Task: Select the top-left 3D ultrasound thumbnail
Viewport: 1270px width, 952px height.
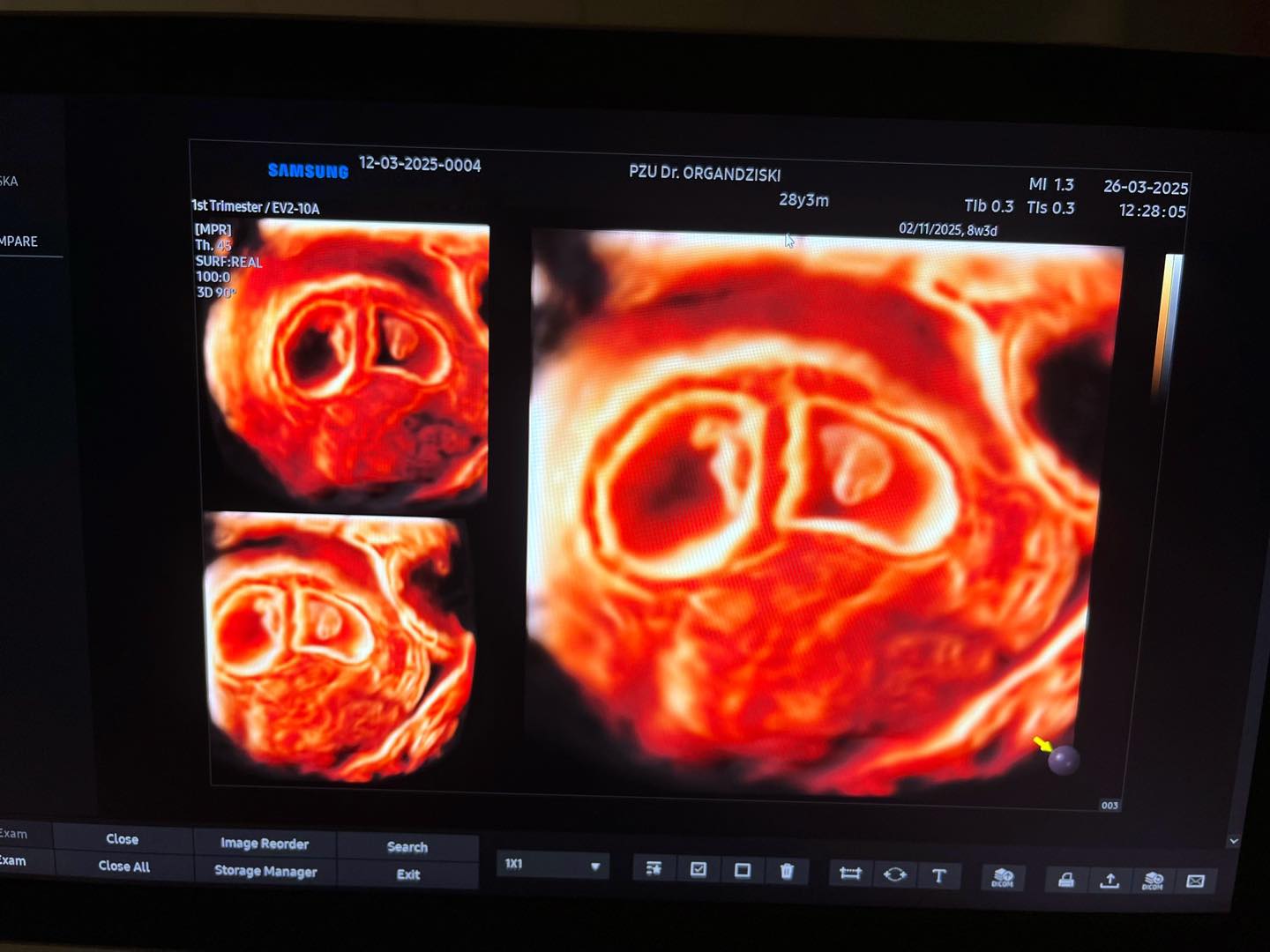Action: coord(346,361)
